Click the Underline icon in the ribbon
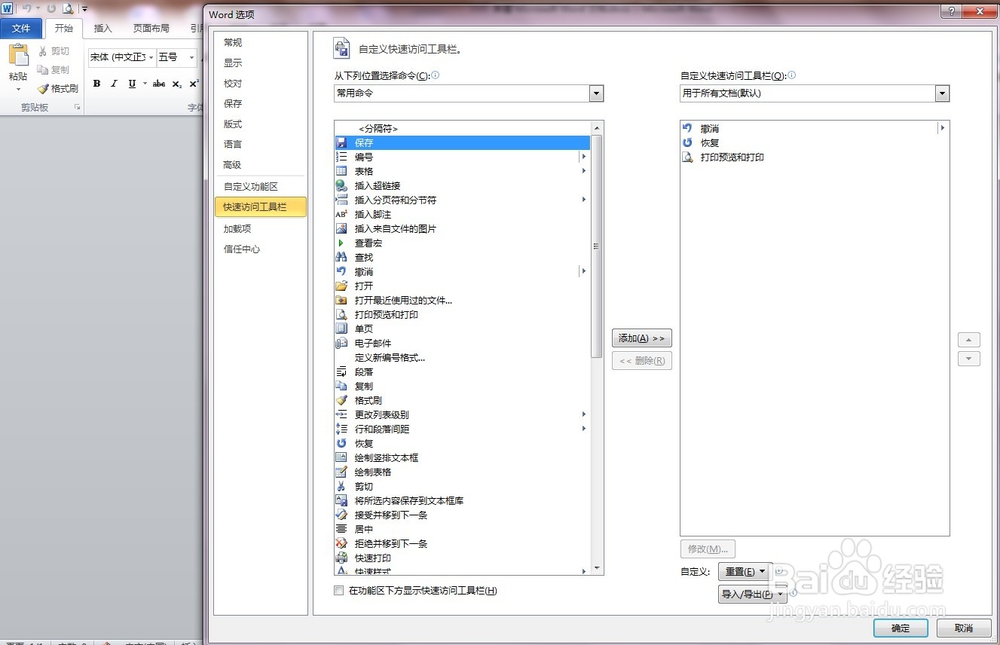This screenshot has height=645, width=1000. click(132, 84)
